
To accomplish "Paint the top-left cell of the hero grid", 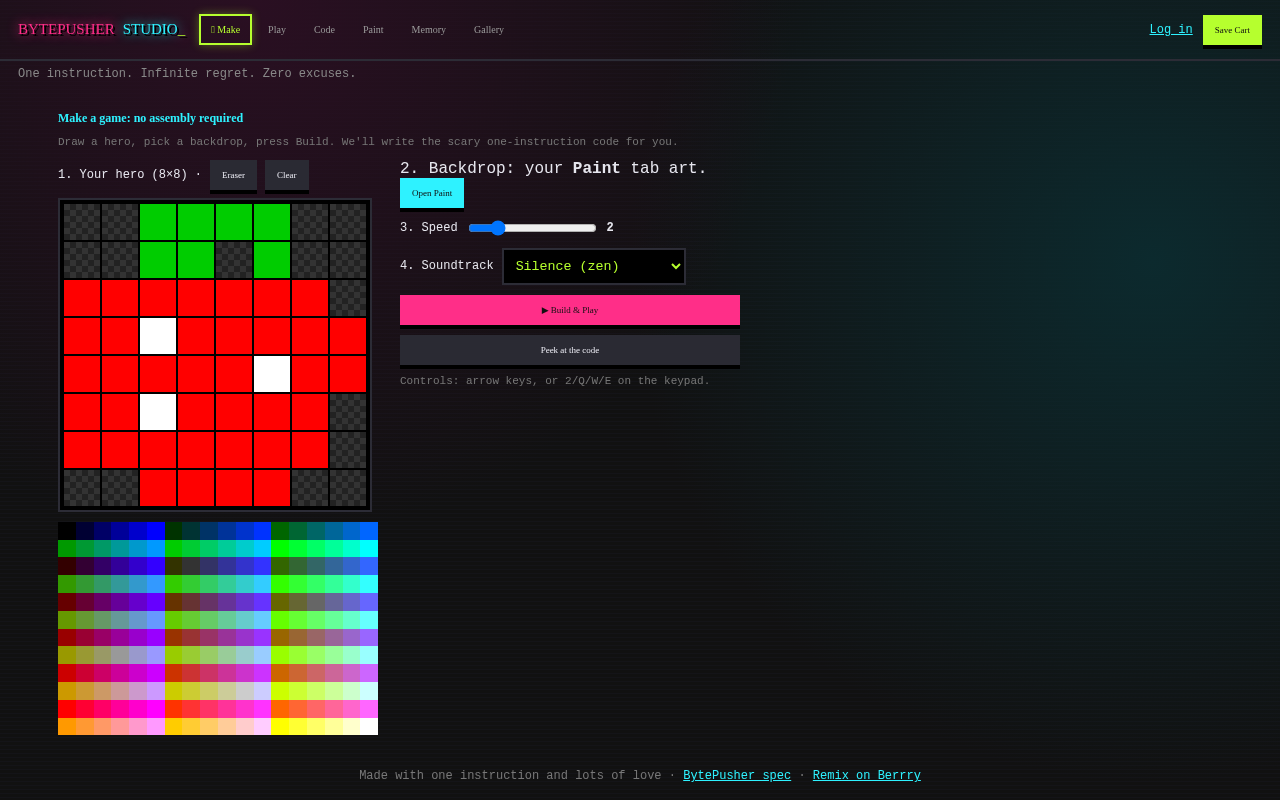I will pos(82,222).
